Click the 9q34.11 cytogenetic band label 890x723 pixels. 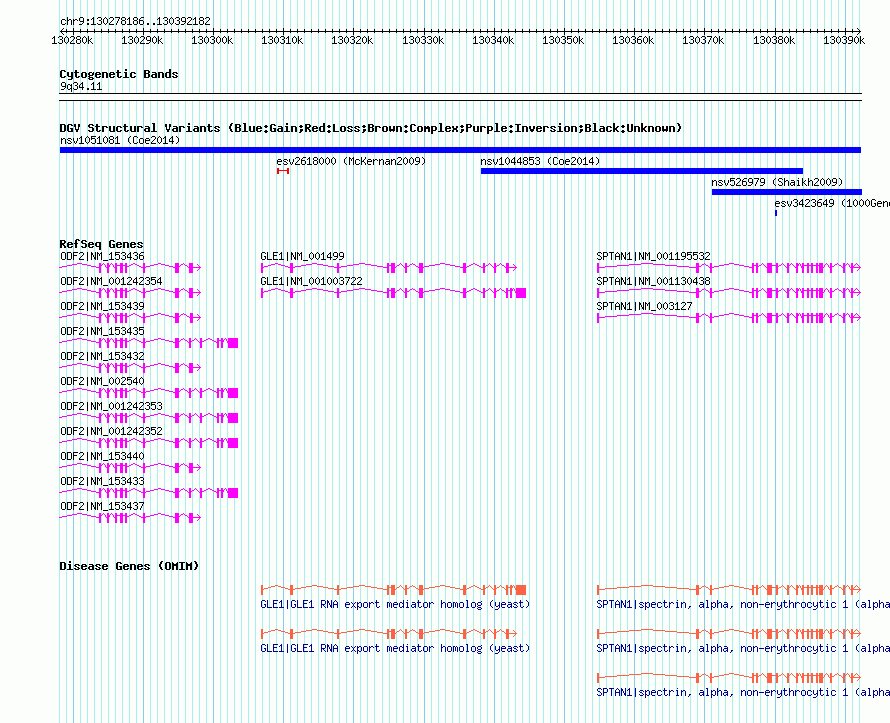[x=81, y=86]
